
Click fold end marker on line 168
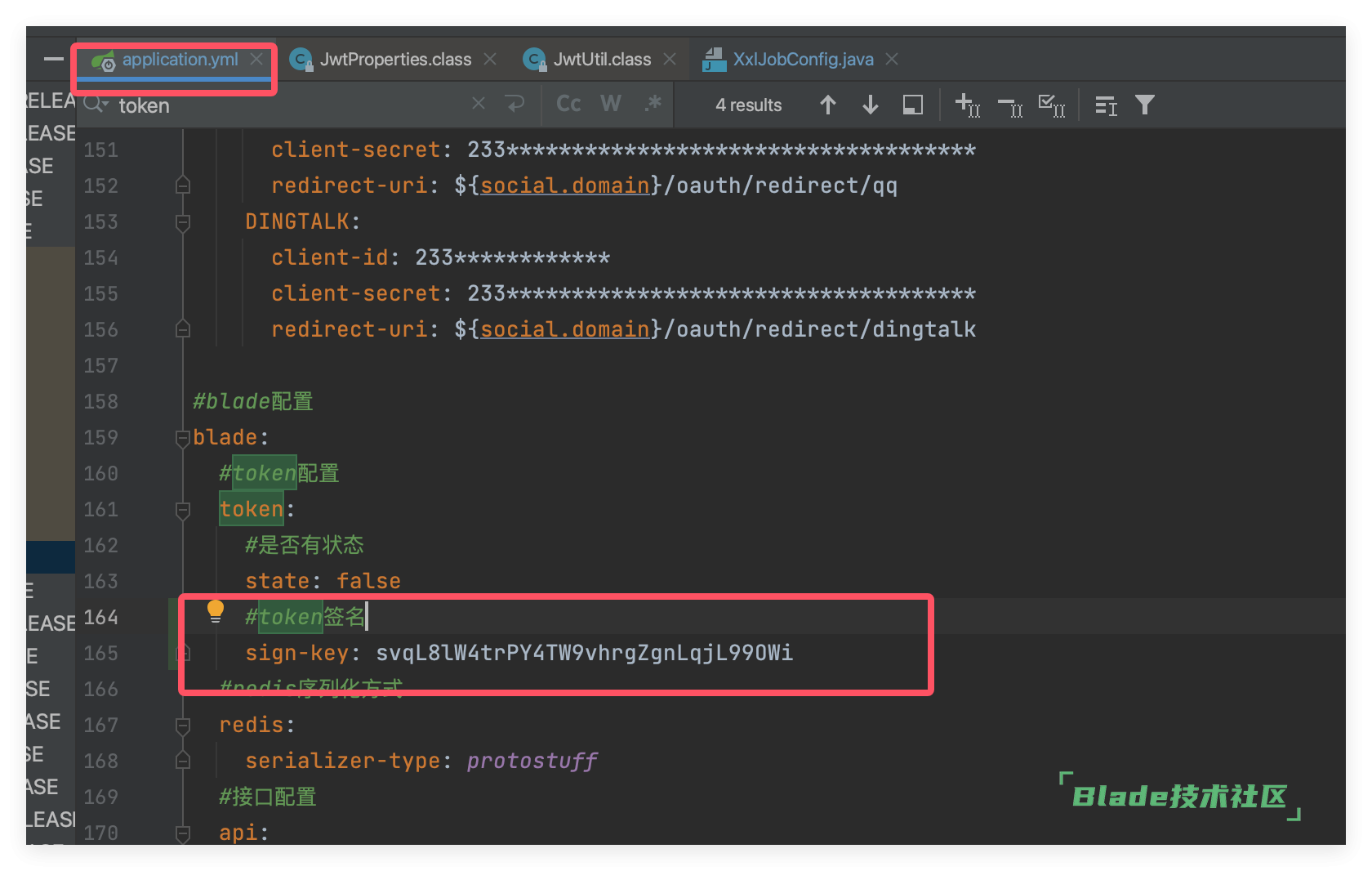pyautogui.click(x=183, y=761)
